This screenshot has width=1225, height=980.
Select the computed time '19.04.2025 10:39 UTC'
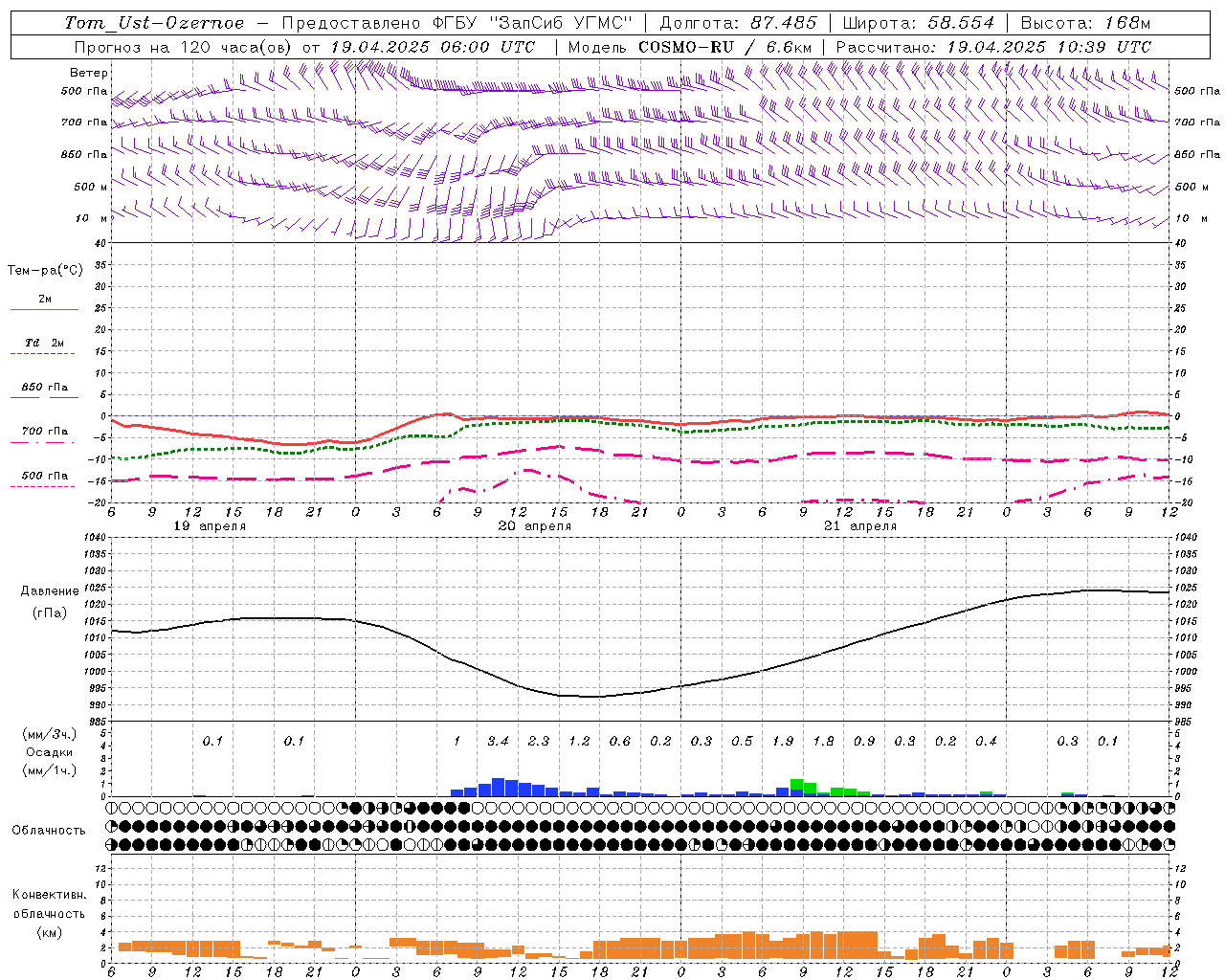point(1049,47)
